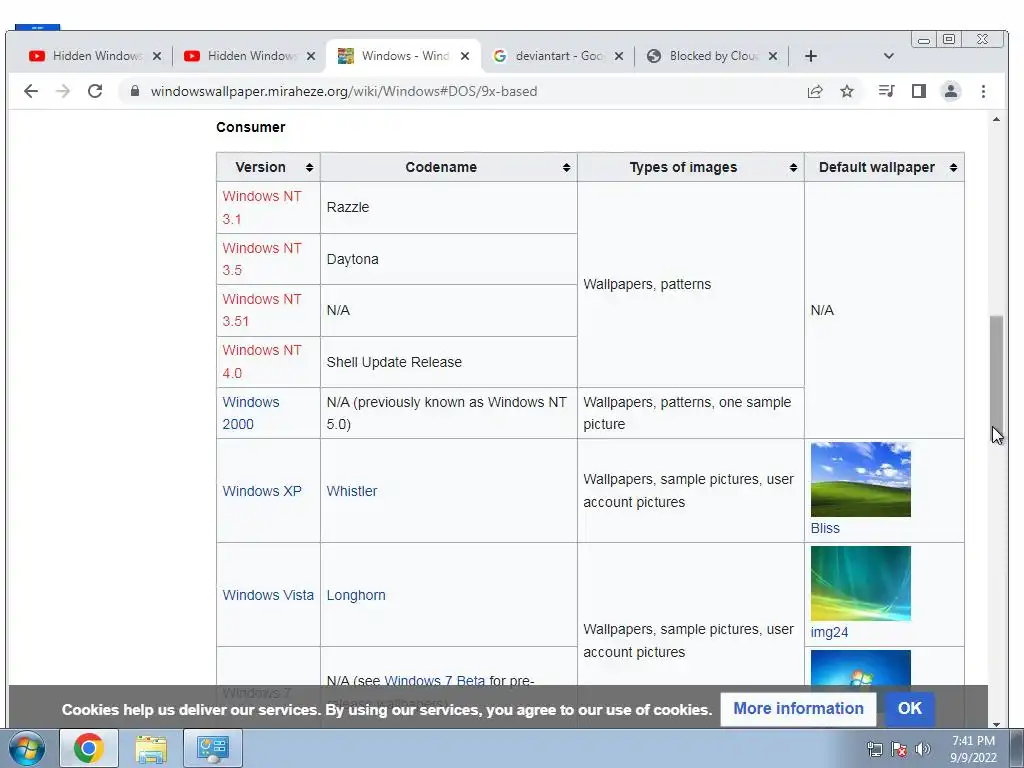Viewport: 1024px width, 768px height.
Task: Click the address bar URL
Action: pos(344,91)
